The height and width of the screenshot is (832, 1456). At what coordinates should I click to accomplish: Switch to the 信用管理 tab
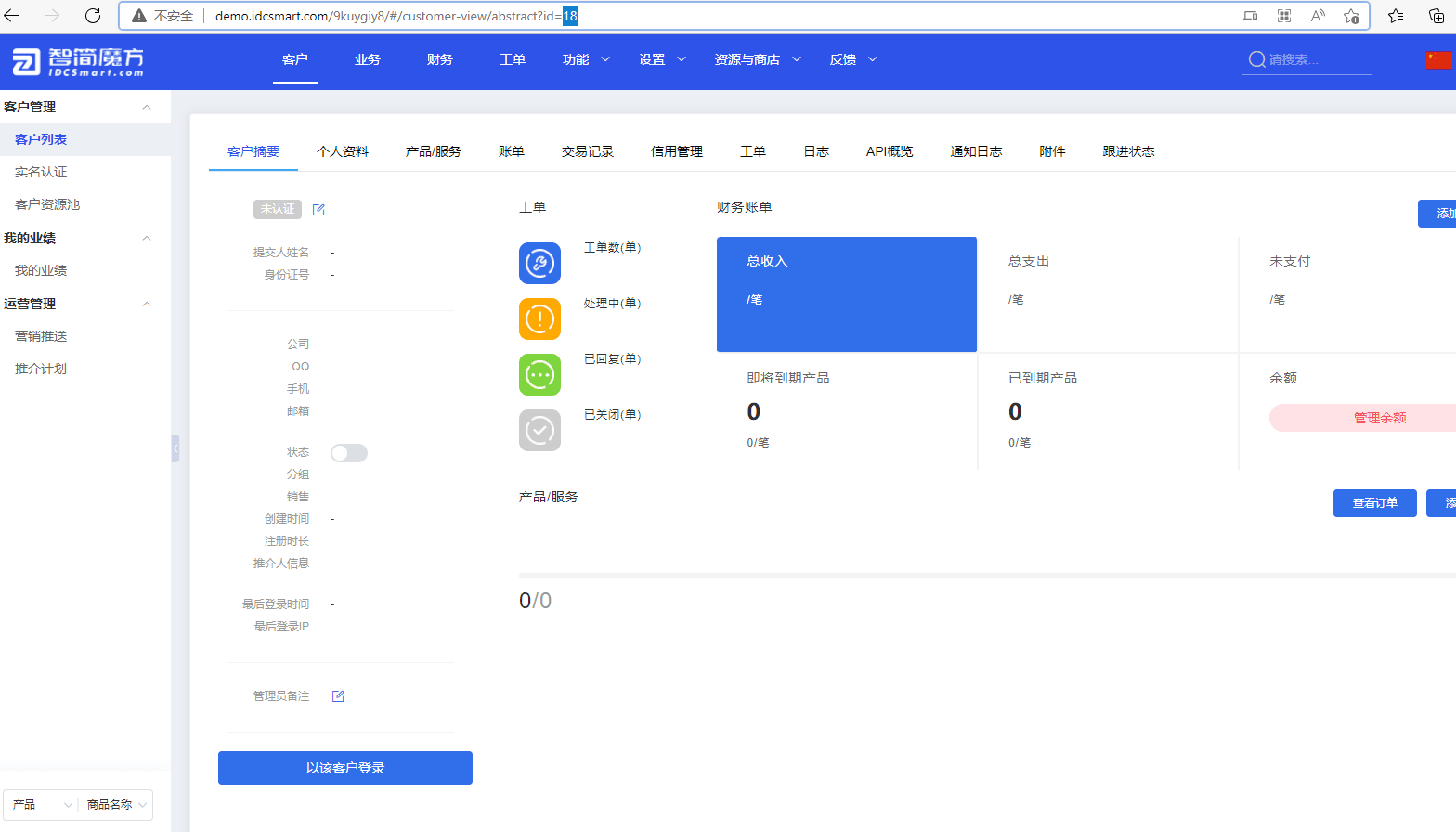tap(677, 151)
